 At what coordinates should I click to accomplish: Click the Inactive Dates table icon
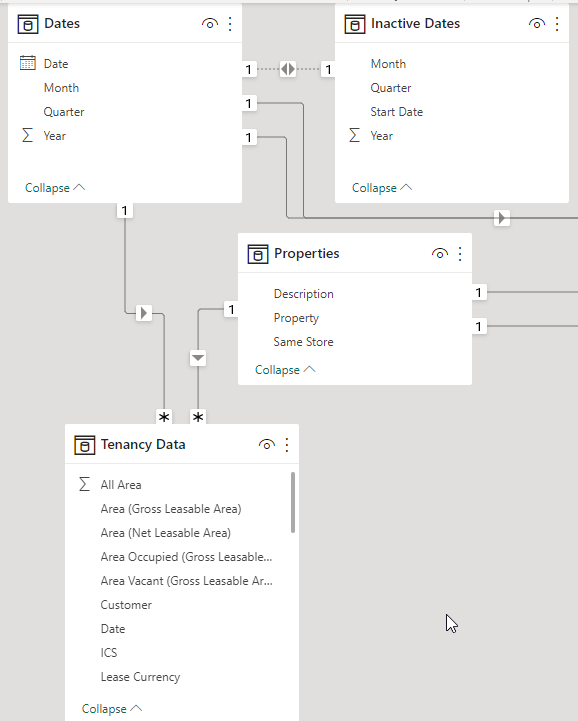click(x=355, y=24)
